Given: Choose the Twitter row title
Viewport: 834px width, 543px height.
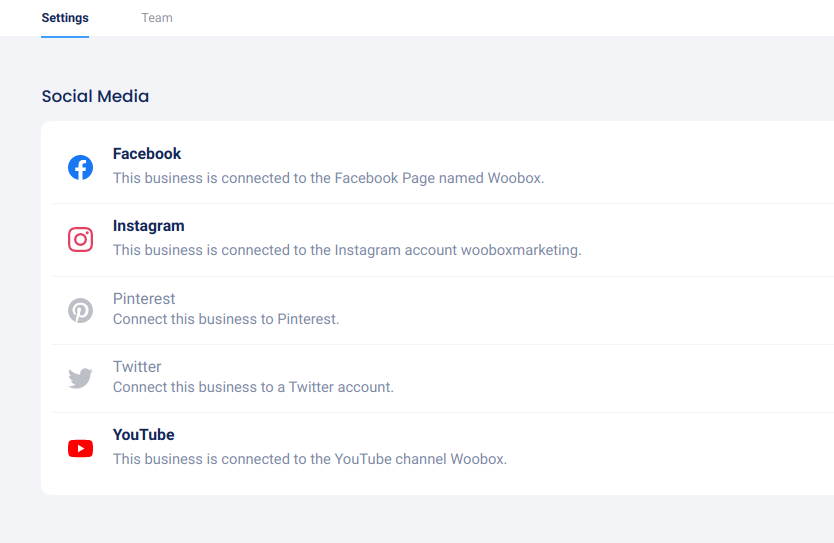Looking at the screenshot, I should (137, 367).
